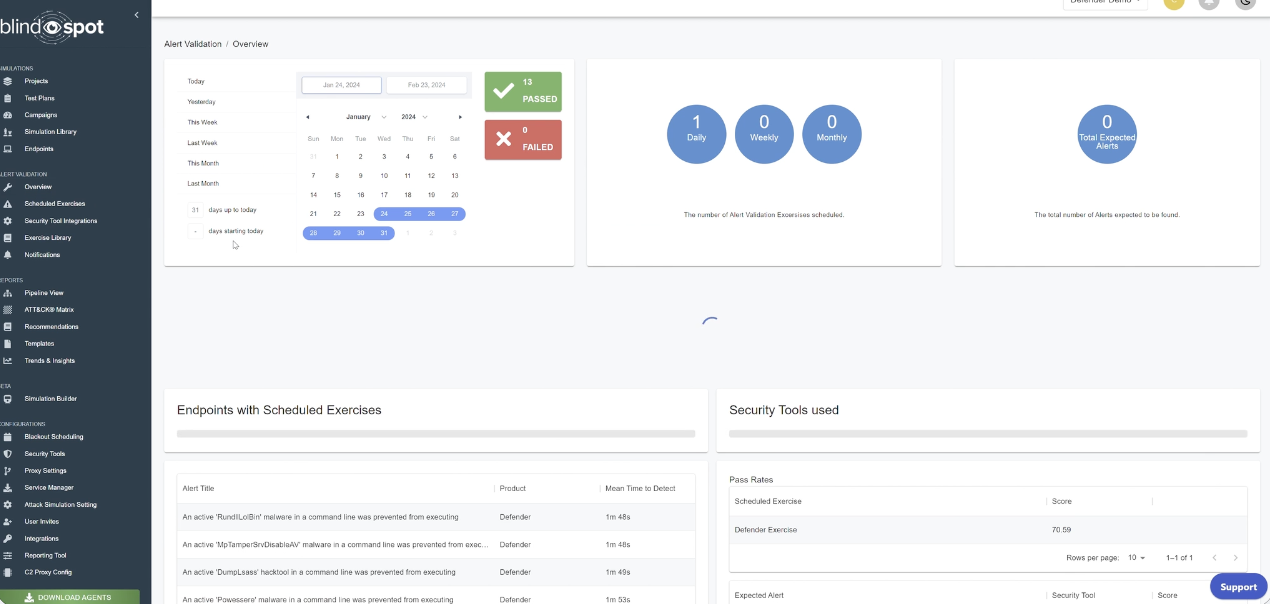Screen dimensions: 1270x604
Task: Open Security Tool Integrations
Action: tap(60, 221)
